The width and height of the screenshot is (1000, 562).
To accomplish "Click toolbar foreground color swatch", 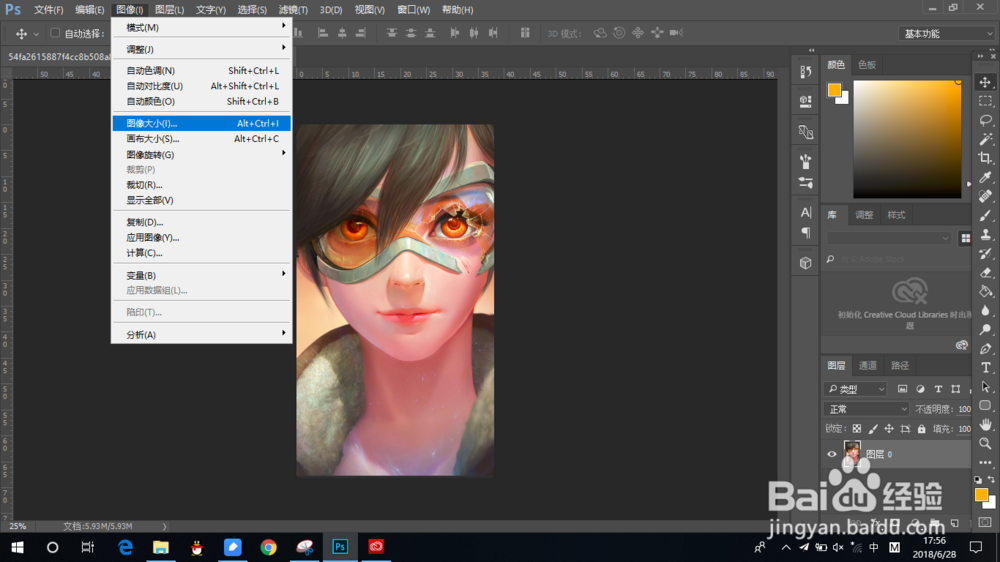I will tap(982, 494).
